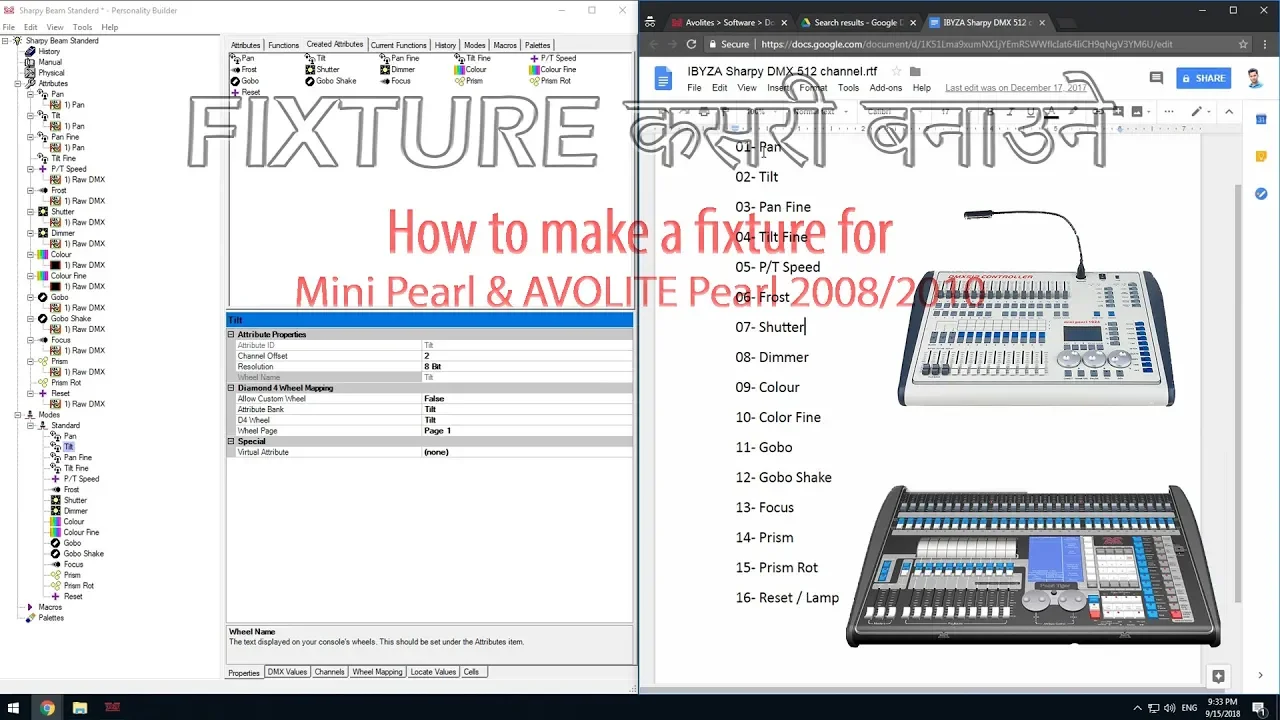The height and width of the screenshot is (720, 1280).
Task: Go to Google Docs home icon
Action: (663, 79)
